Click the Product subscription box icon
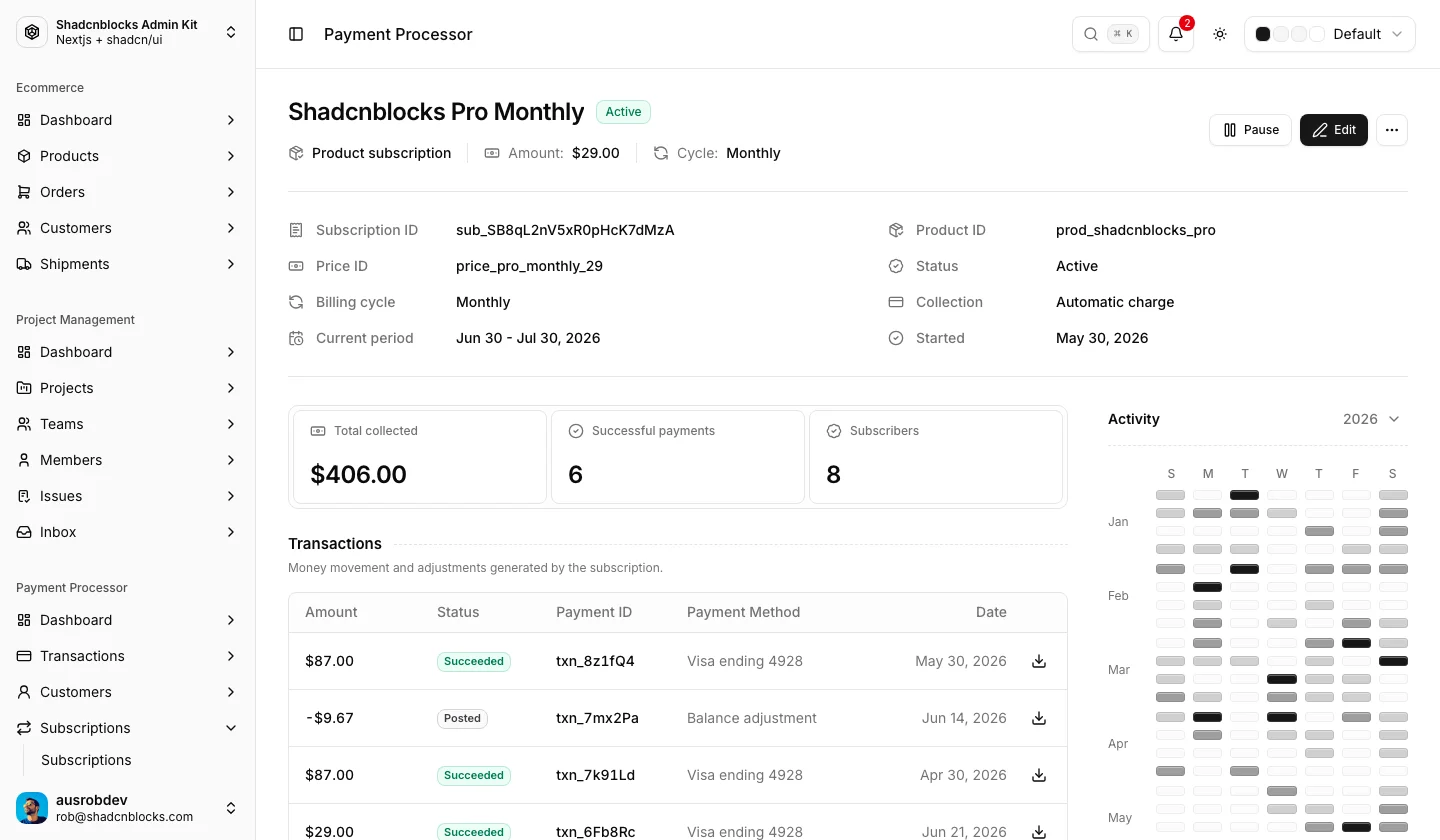The height and width of the screenshot is (840, 1440). pyautogui.click(x=296, y=153)
